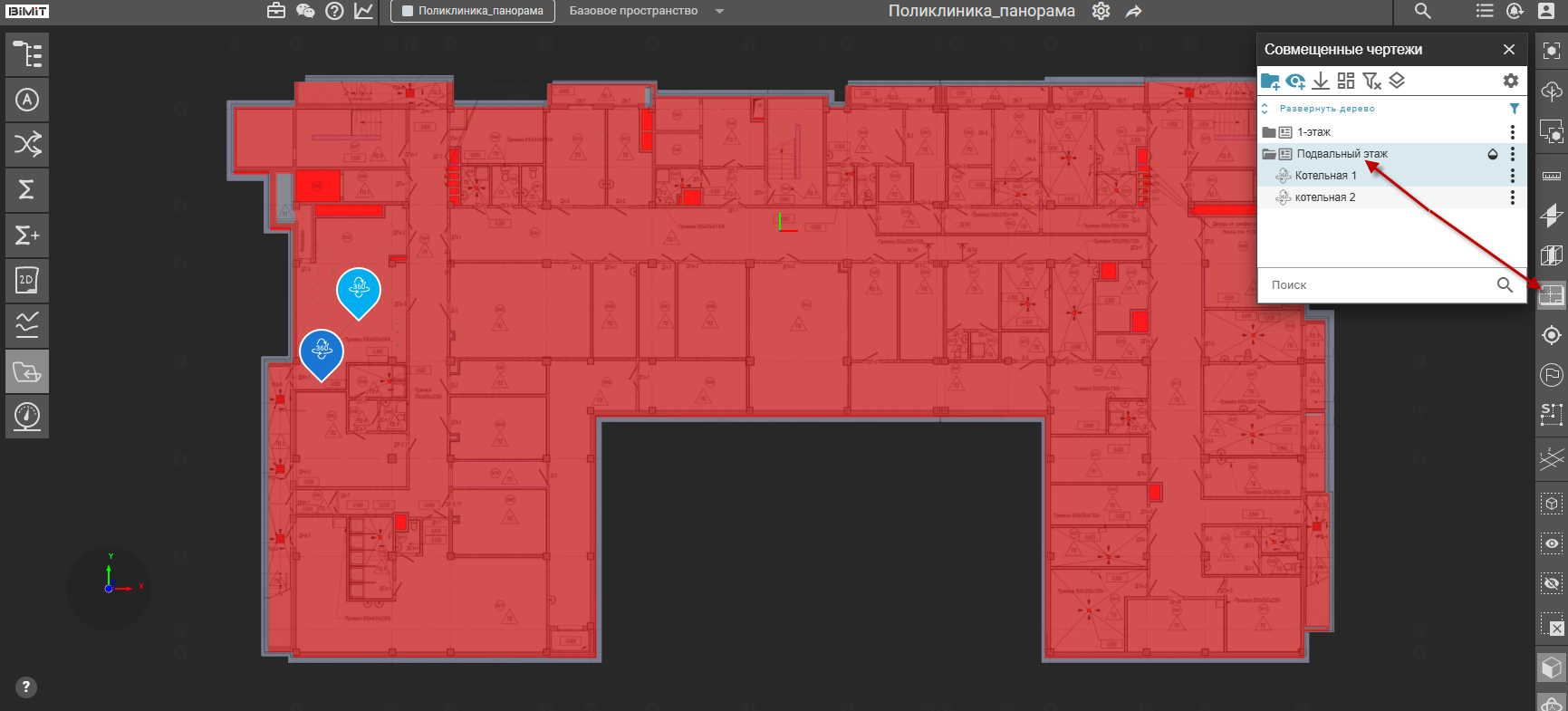The height and width of the screenshot is (711, 1568).
Task: Click the help question mark in top bar
Action: [x=334, y=11]
